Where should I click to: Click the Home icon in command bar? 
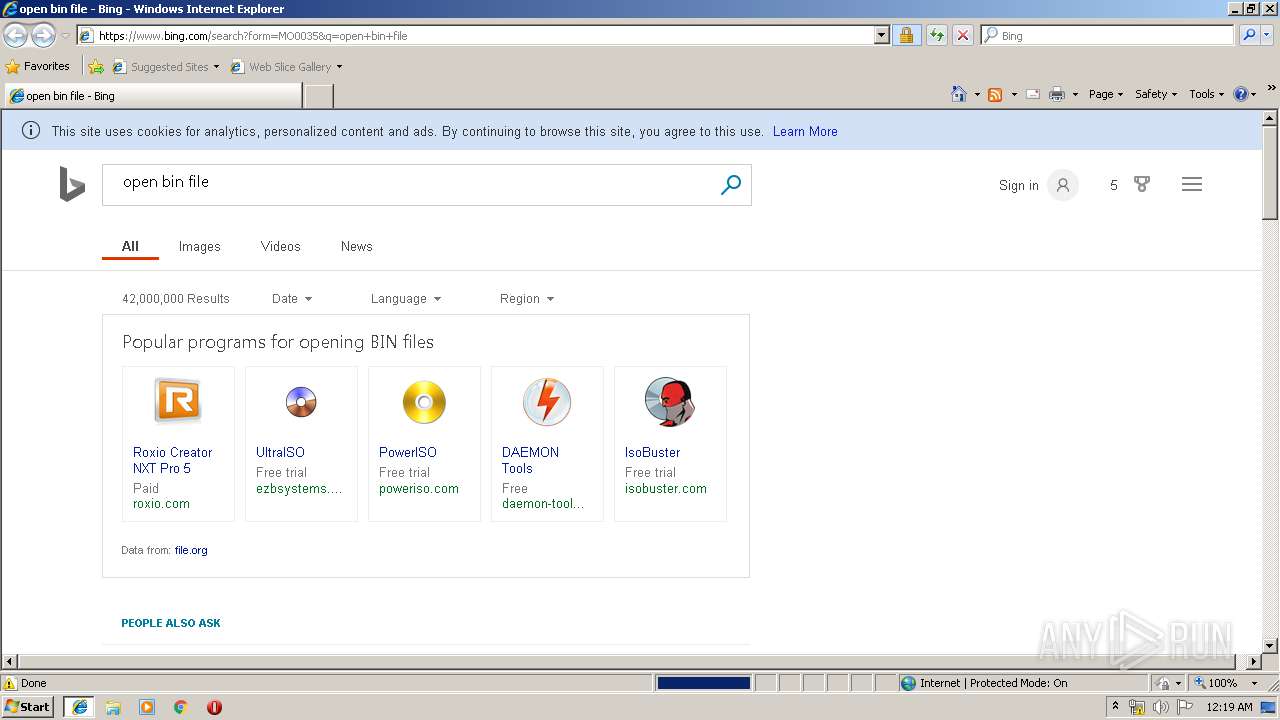pos(958,94)
